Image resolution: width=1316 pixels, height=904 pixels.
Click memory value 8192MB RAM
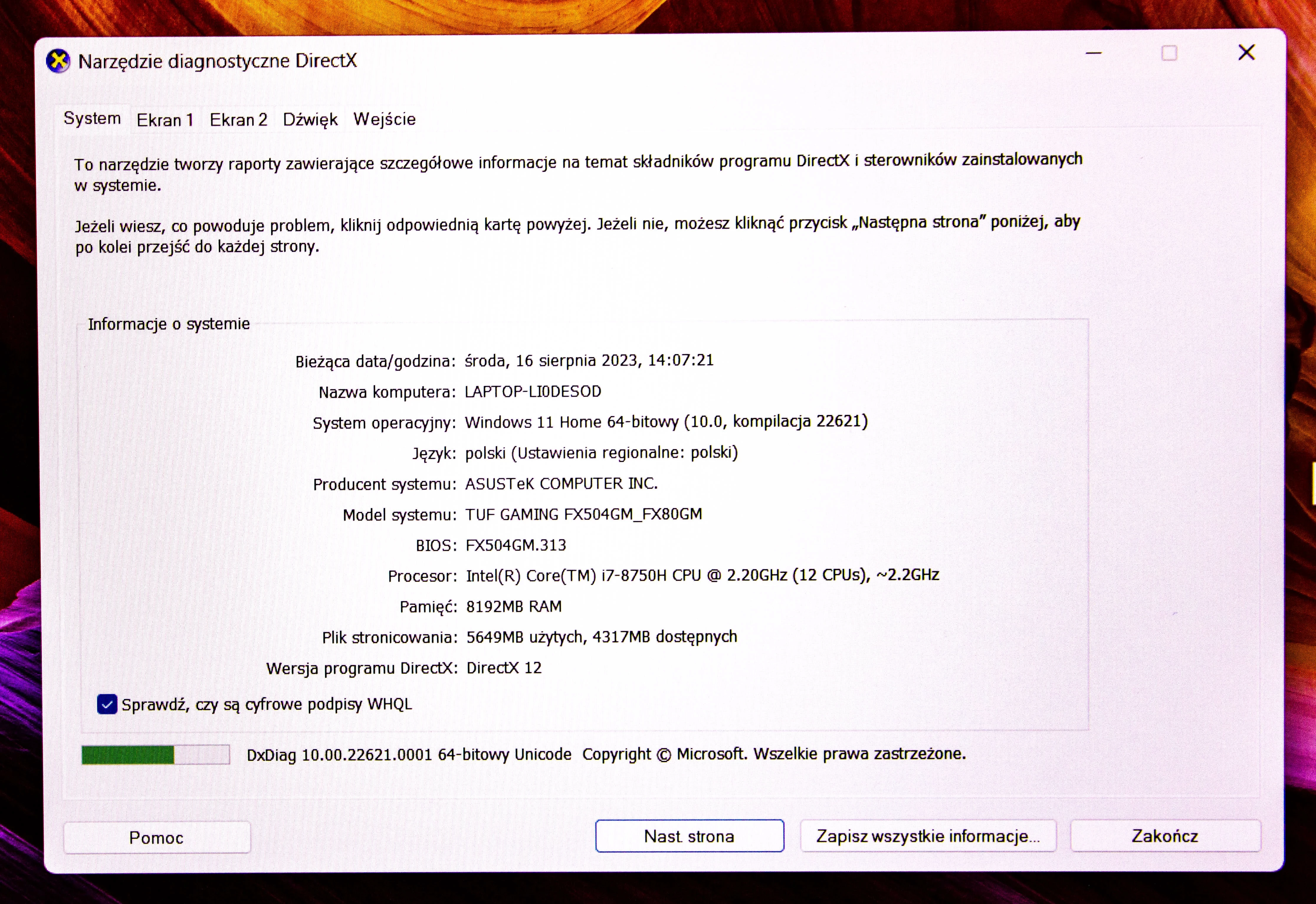[514, 606]
